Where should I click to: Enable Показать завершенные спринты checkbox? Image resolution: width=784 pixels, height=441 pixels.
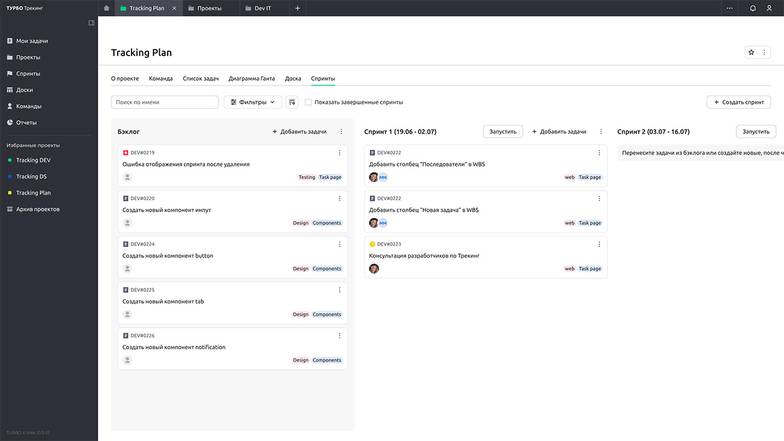pos(308,102)
